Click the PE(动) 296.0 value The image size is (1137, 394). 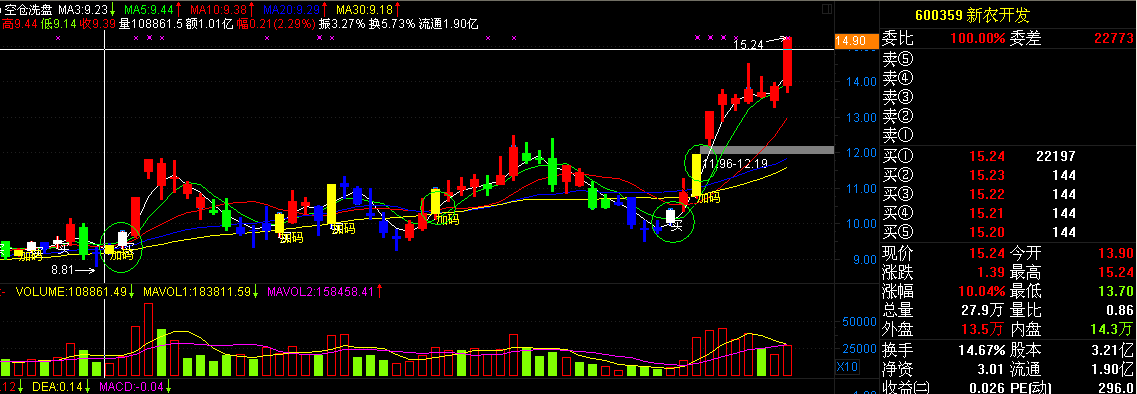tap(1116, 387)
